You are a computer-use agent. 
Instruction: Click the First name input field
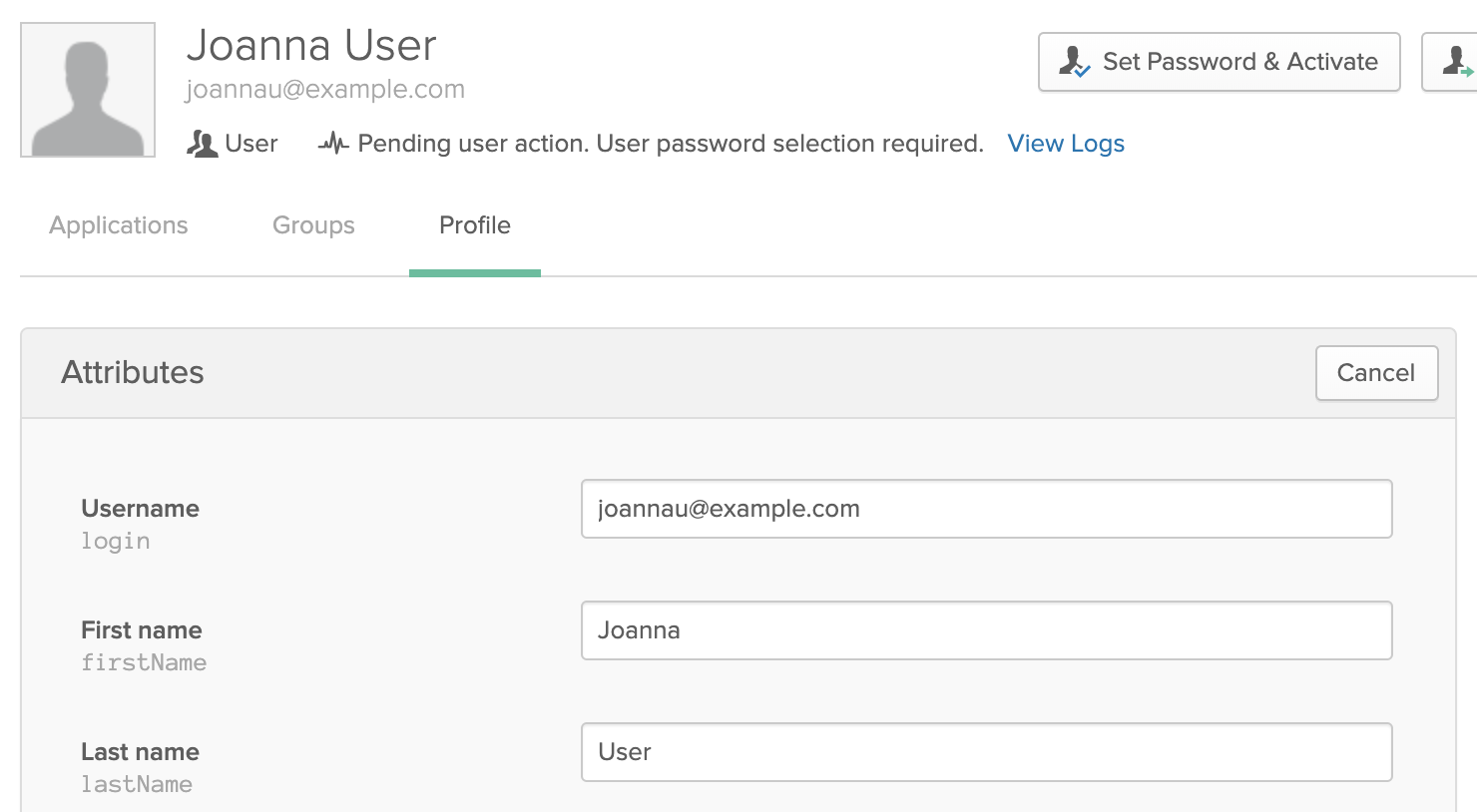pos(987,630)
